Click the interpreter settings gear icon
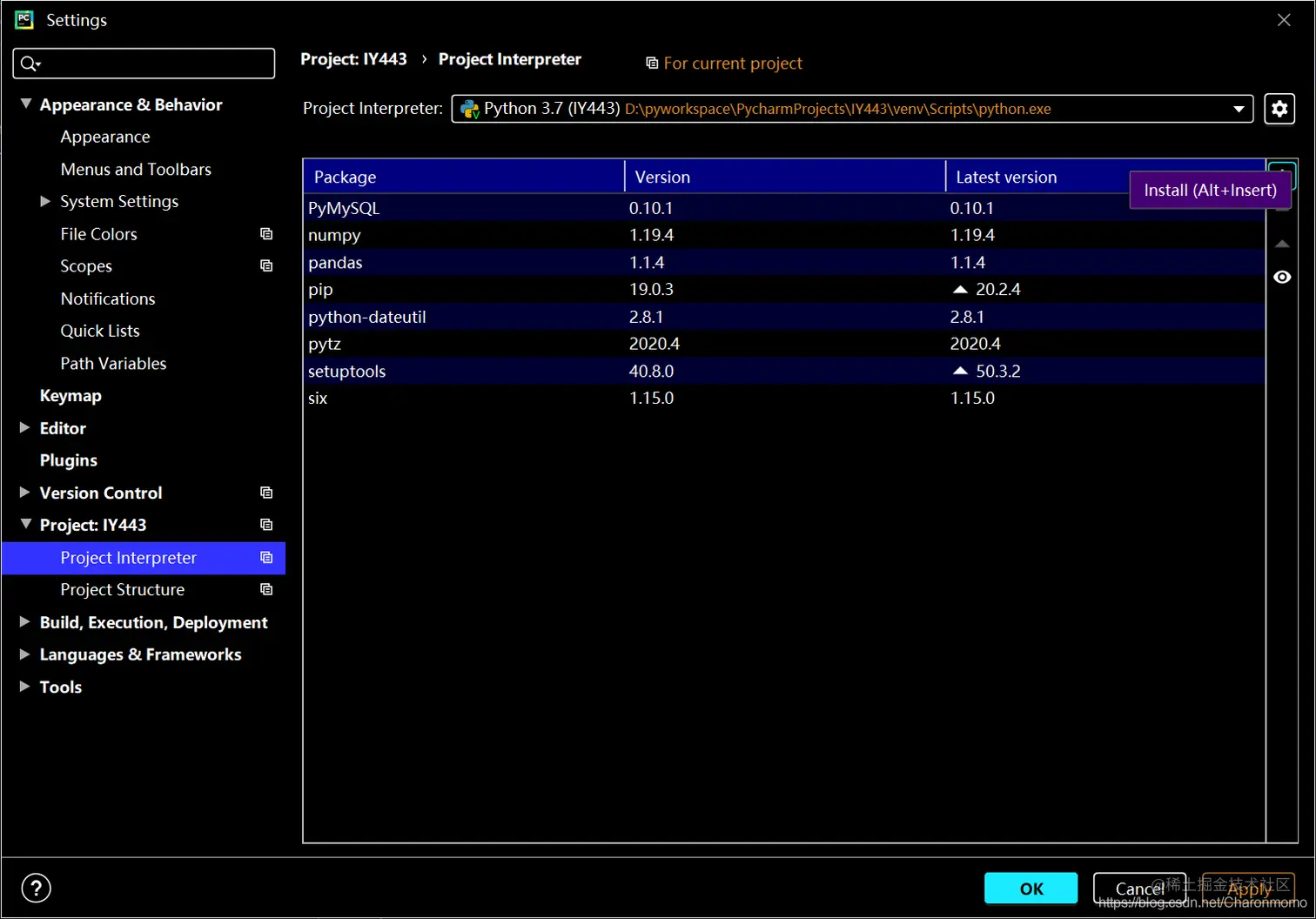 pyautogui.click(x=1279, y=109)
